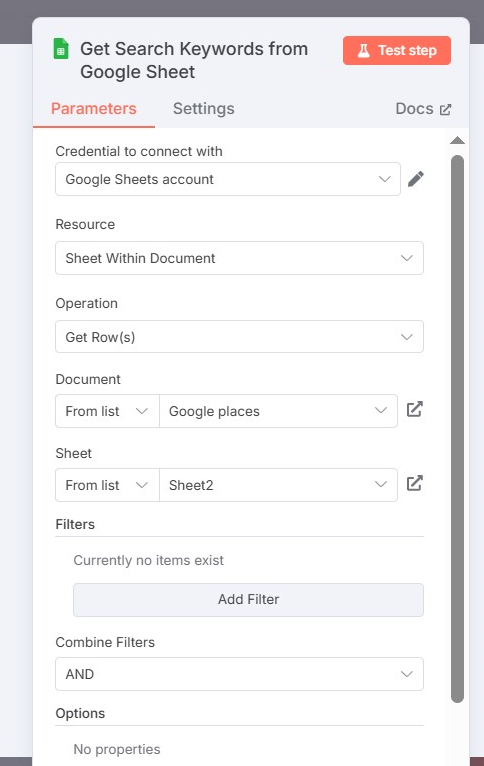Click the vertical scrollbar thumb in panel

[x=457, y=428]
